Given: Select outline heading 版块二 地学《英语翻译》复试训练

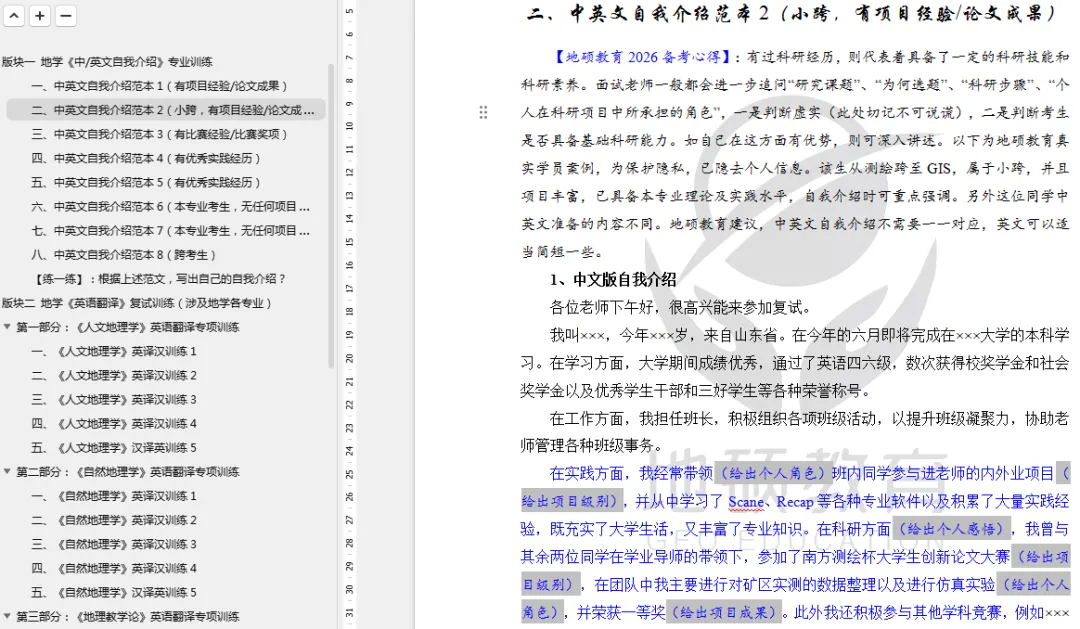Looking at the screenshot, I should [x=136, y=302].
